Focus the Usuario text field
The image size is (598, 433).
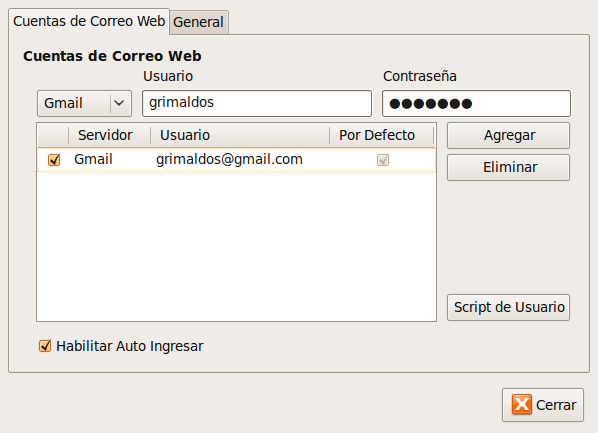(257, 103)
